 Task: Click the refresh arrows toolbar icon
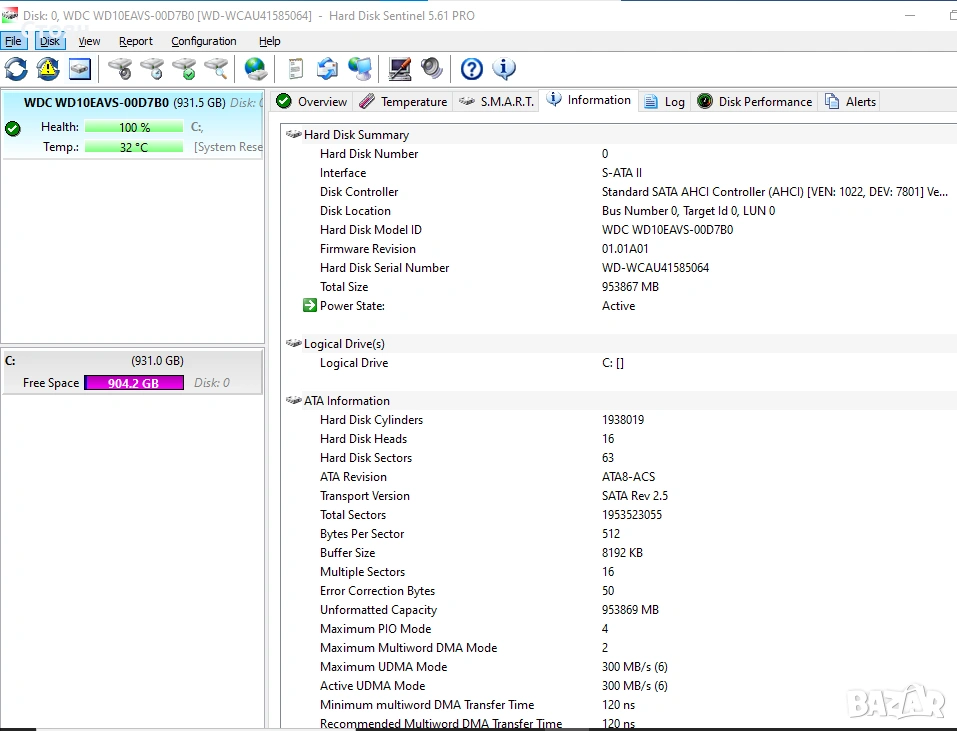(x=16, y=69)
